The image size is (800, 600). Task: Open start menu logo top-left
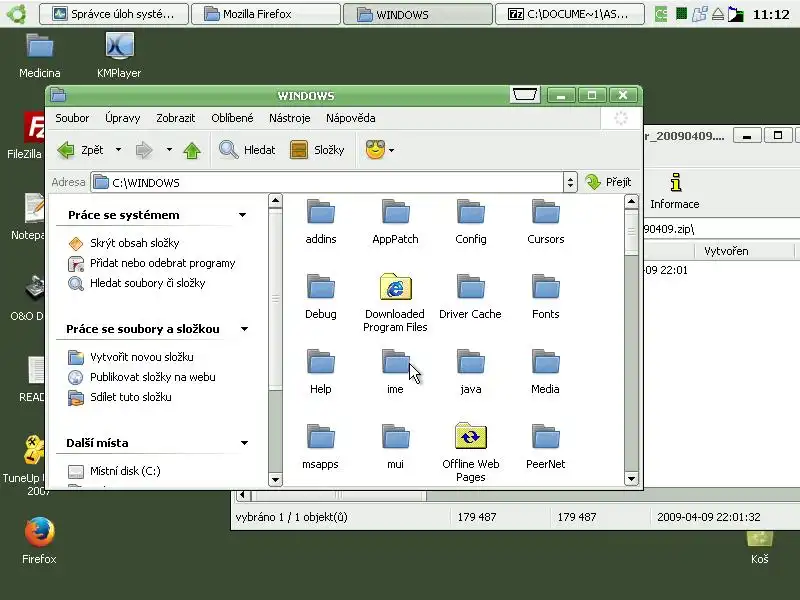coord(16,14)
